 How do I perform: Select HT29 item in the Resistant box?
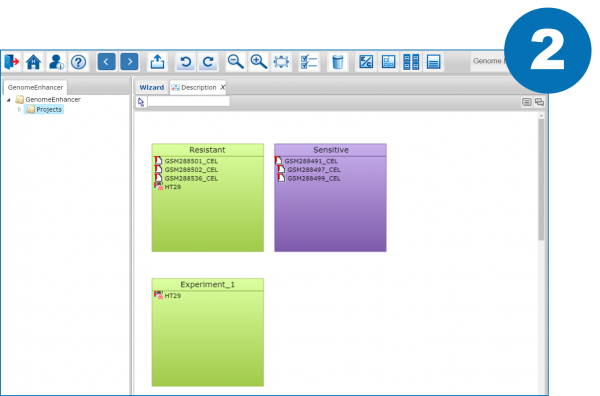[168, 187]
